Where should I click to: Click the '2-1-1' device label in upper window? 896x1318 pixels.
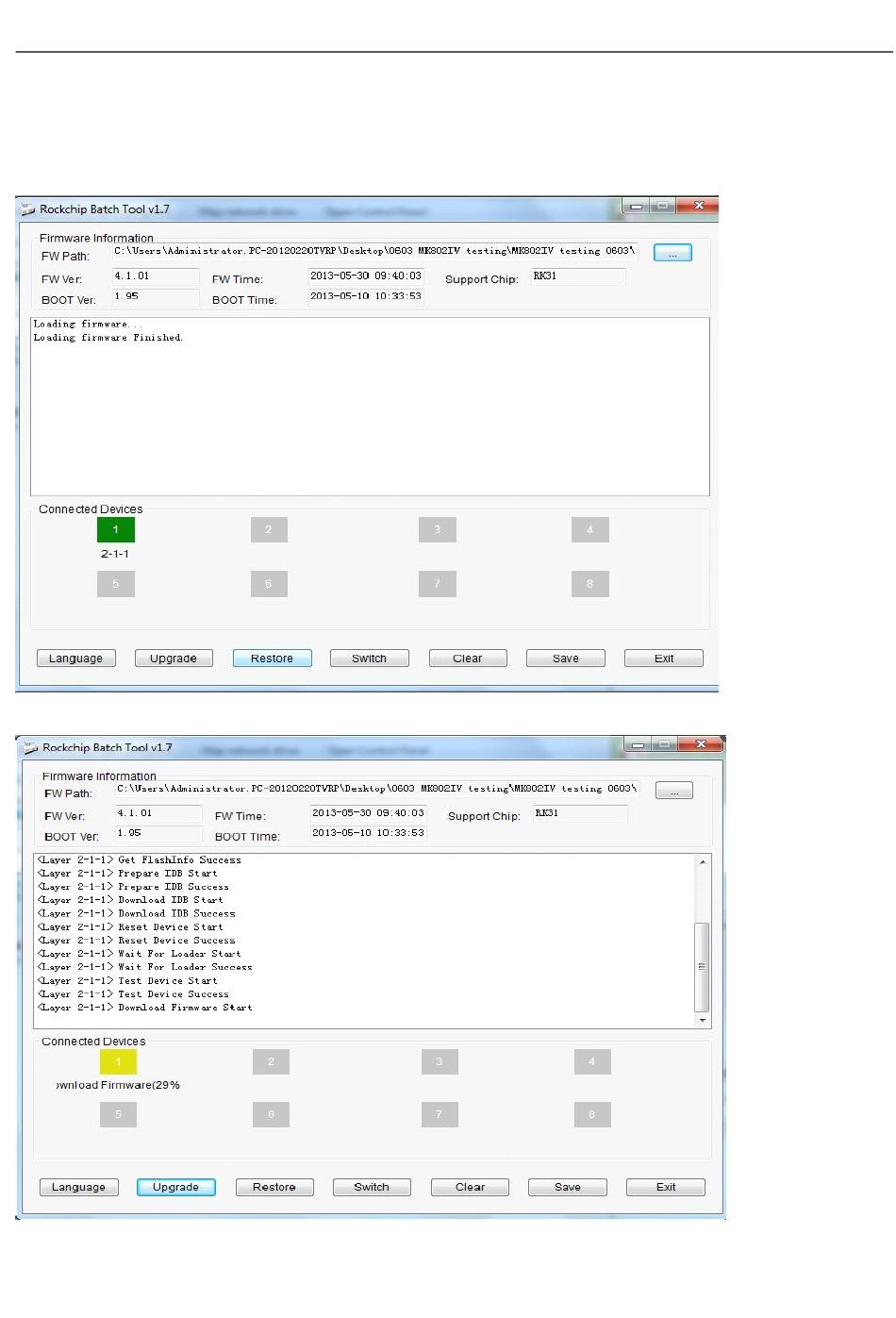115,554
